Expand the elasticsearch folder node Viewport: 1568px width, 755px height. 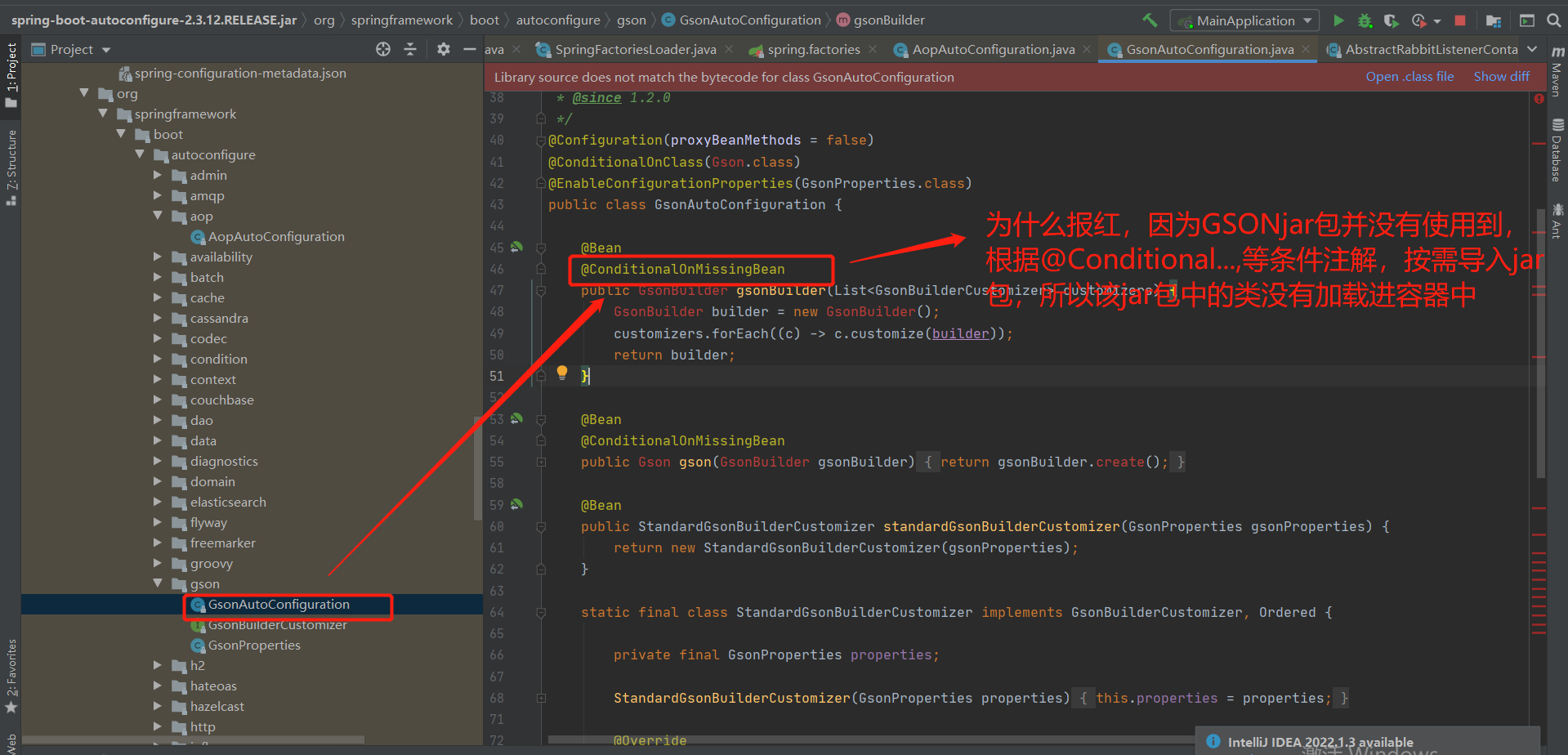(158, 501)
